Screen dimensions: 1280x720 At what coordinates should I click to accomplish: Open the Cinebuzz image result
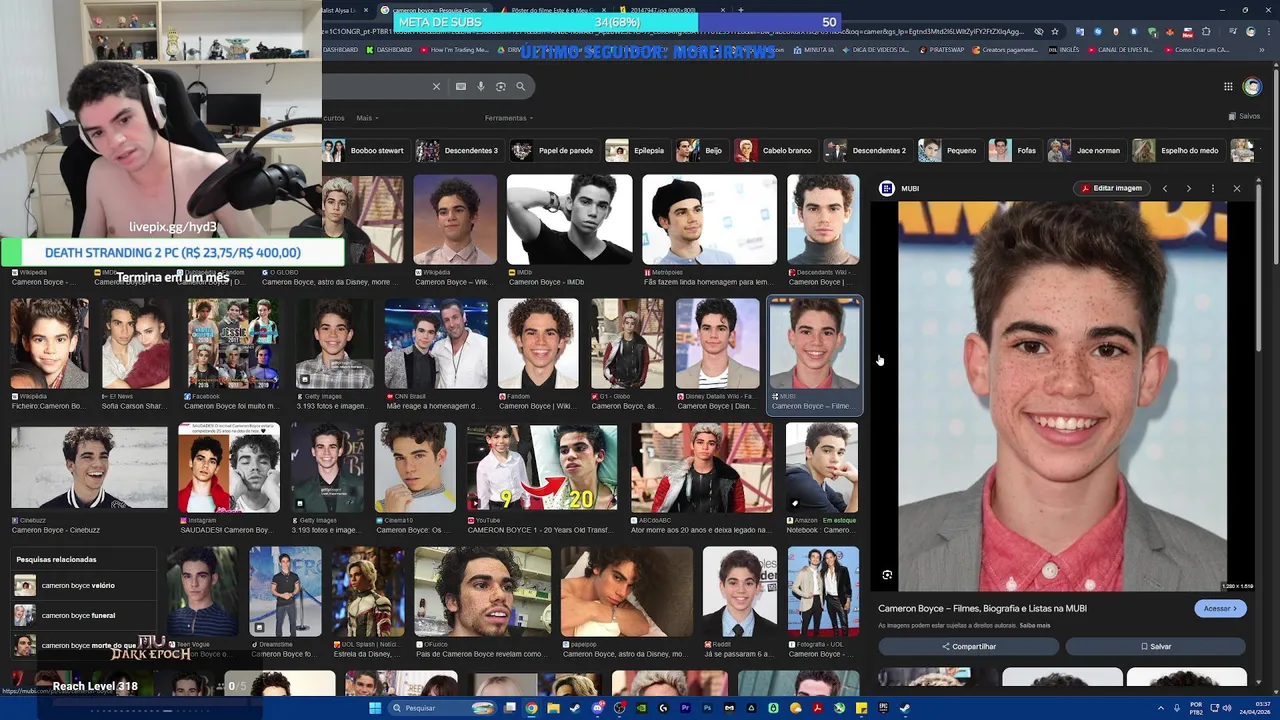point(89,468)
